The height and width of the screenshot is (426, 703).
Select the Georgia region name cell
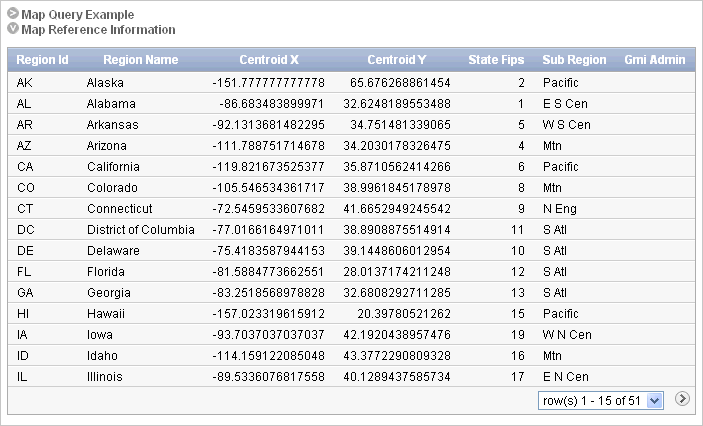click(109, 293)
